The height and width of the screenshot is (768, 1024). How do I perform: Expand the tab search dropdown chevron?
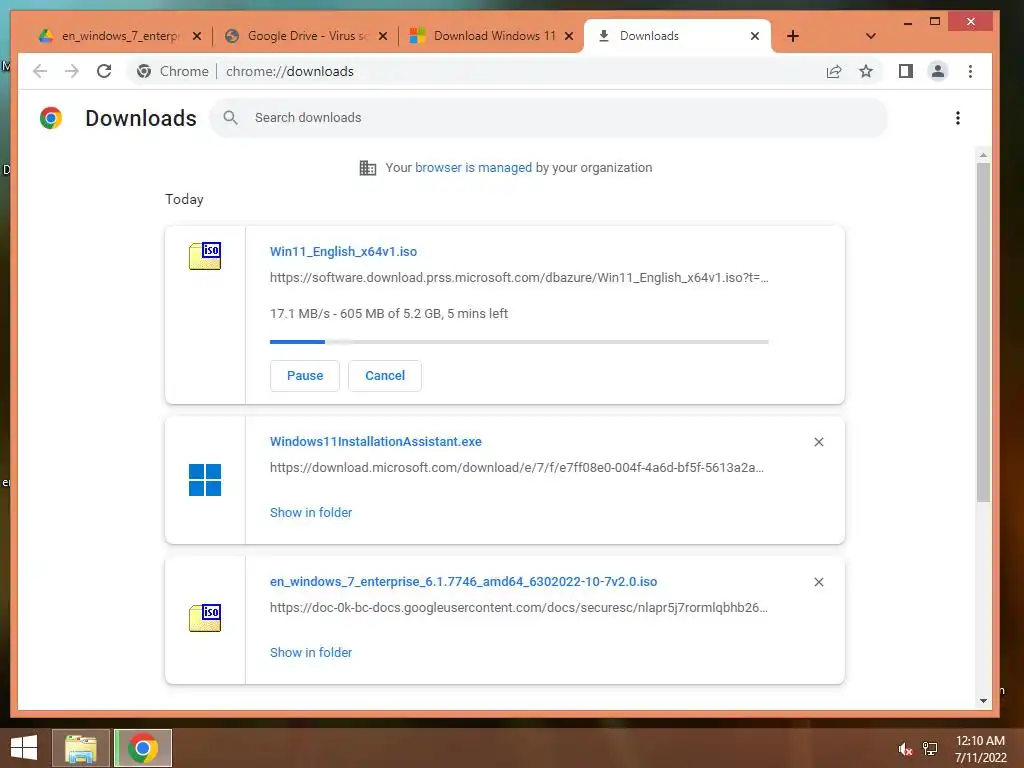point(871,36)
